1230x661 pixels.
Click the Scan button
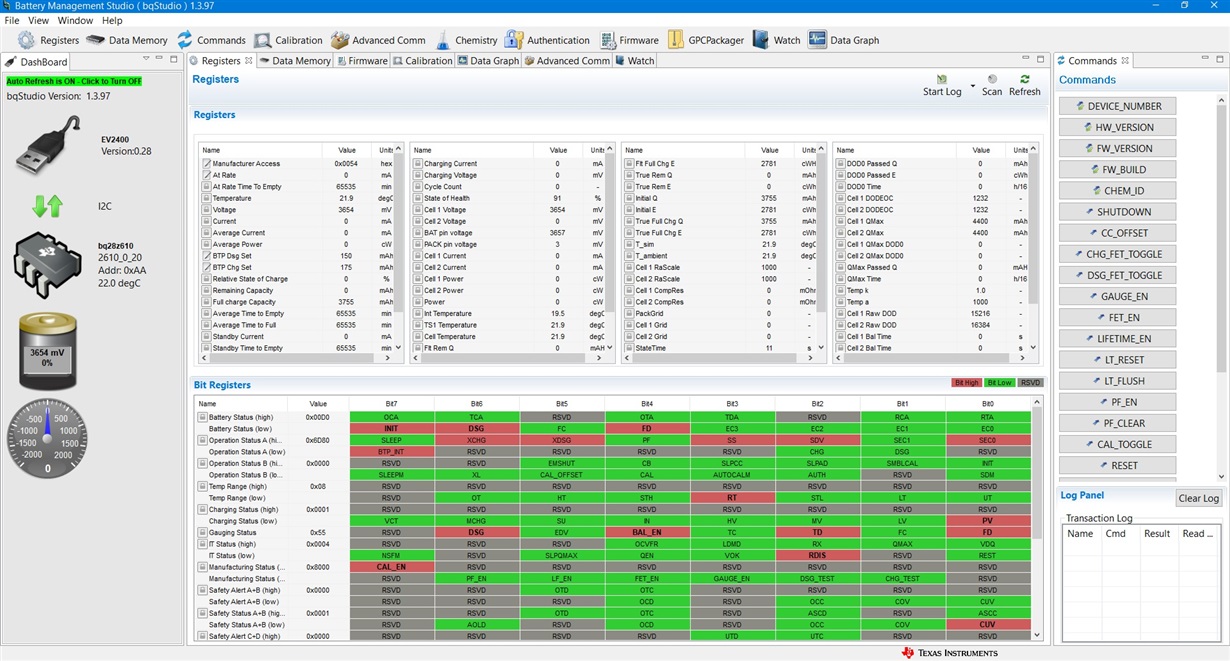(x=991, y=85)
